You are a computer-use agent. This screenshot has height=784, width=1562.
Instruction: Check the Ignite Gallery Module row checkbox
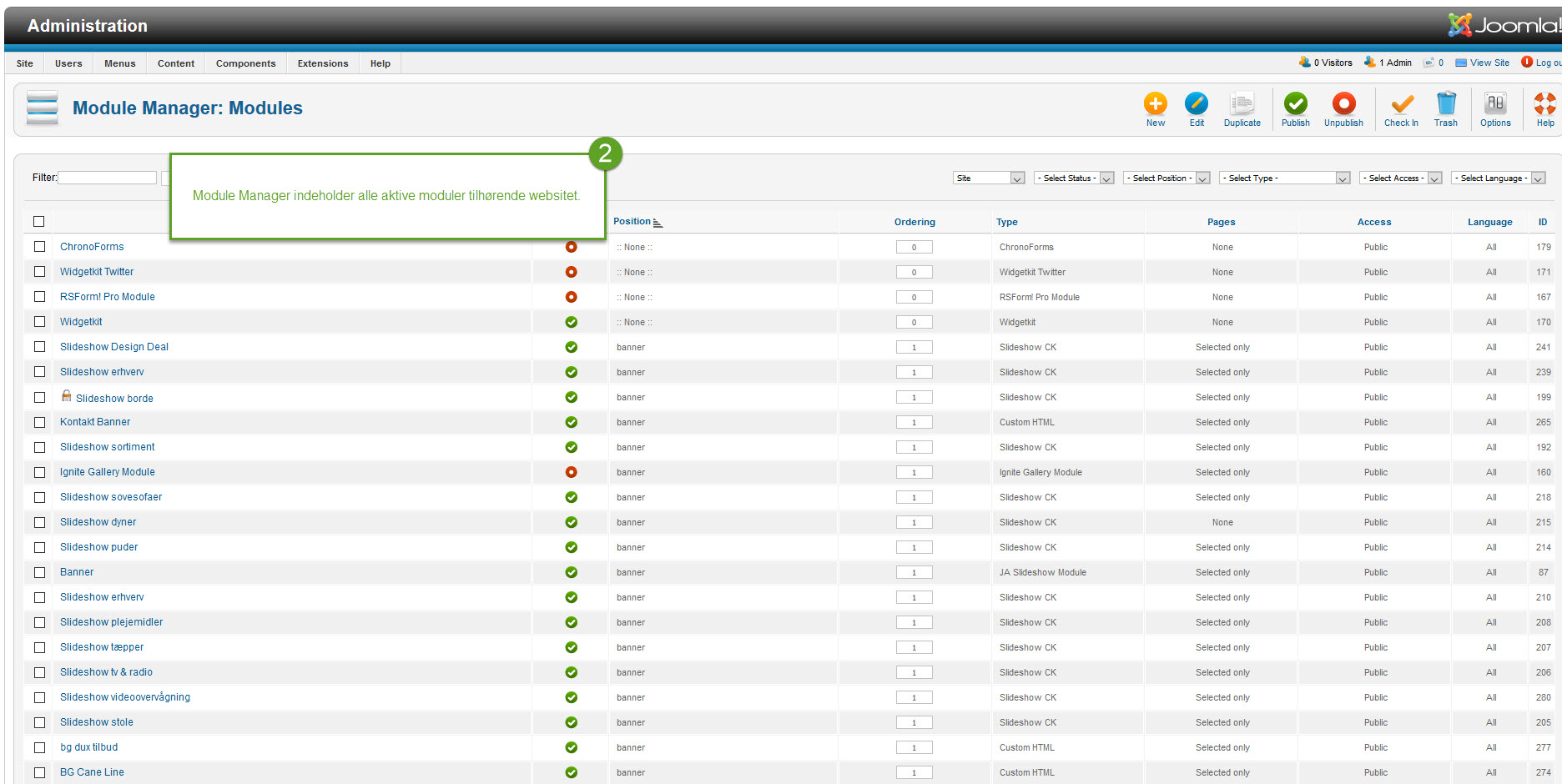[39, 472]
